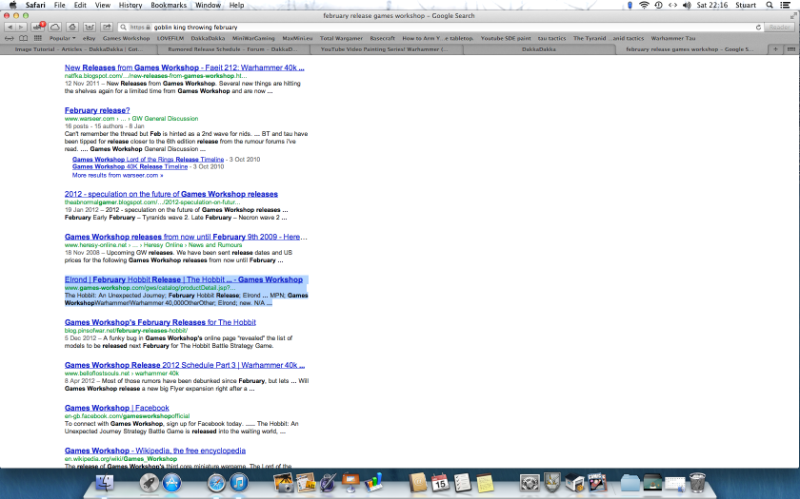This screenshot has height=499, width=800.
Task: Open Reminders checklist dock icon
Action: pyautogui.click(x=462, y=482)
